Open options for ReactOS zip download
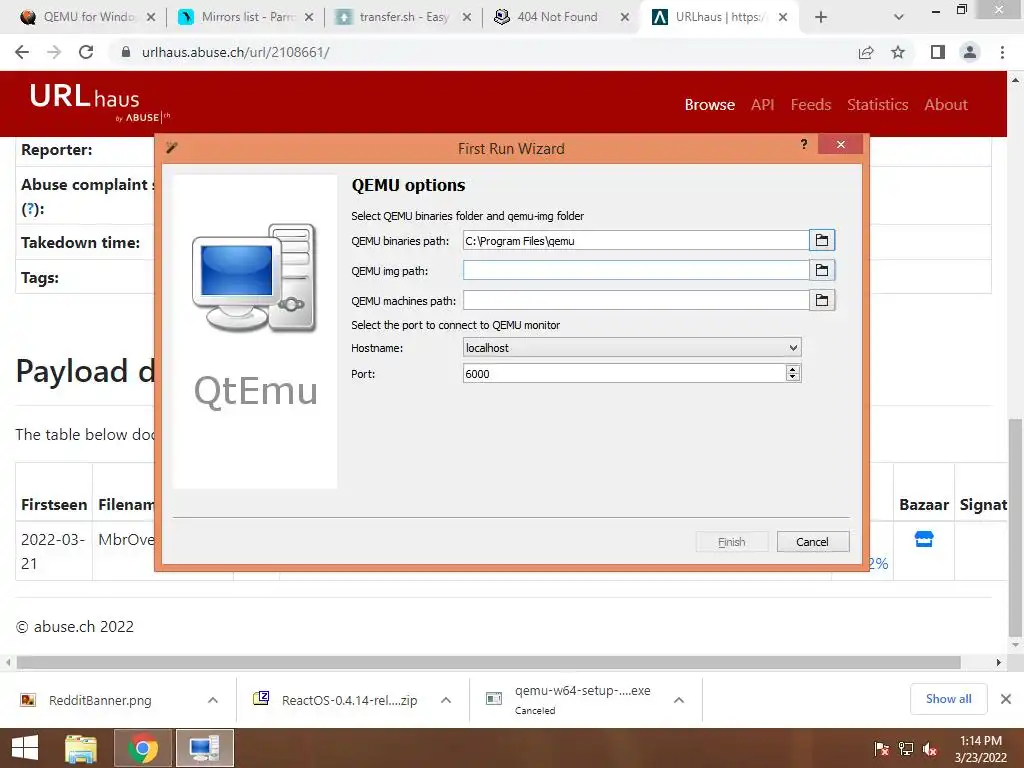The width and height of the screenshot is (1024, 768). click(446, 699)
